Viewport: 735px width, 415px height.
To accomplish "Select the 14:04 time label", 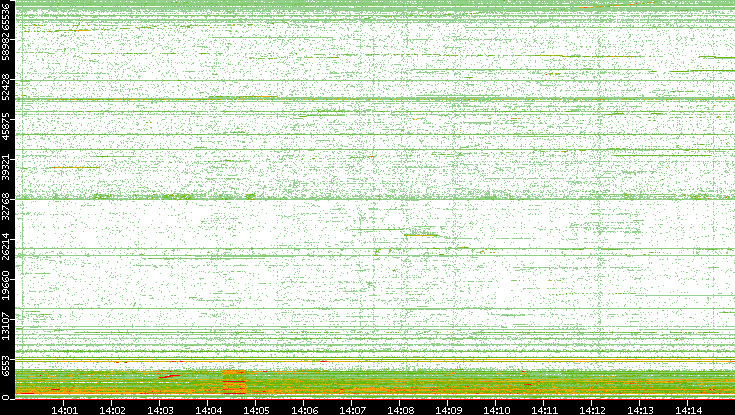I will 208,410.
